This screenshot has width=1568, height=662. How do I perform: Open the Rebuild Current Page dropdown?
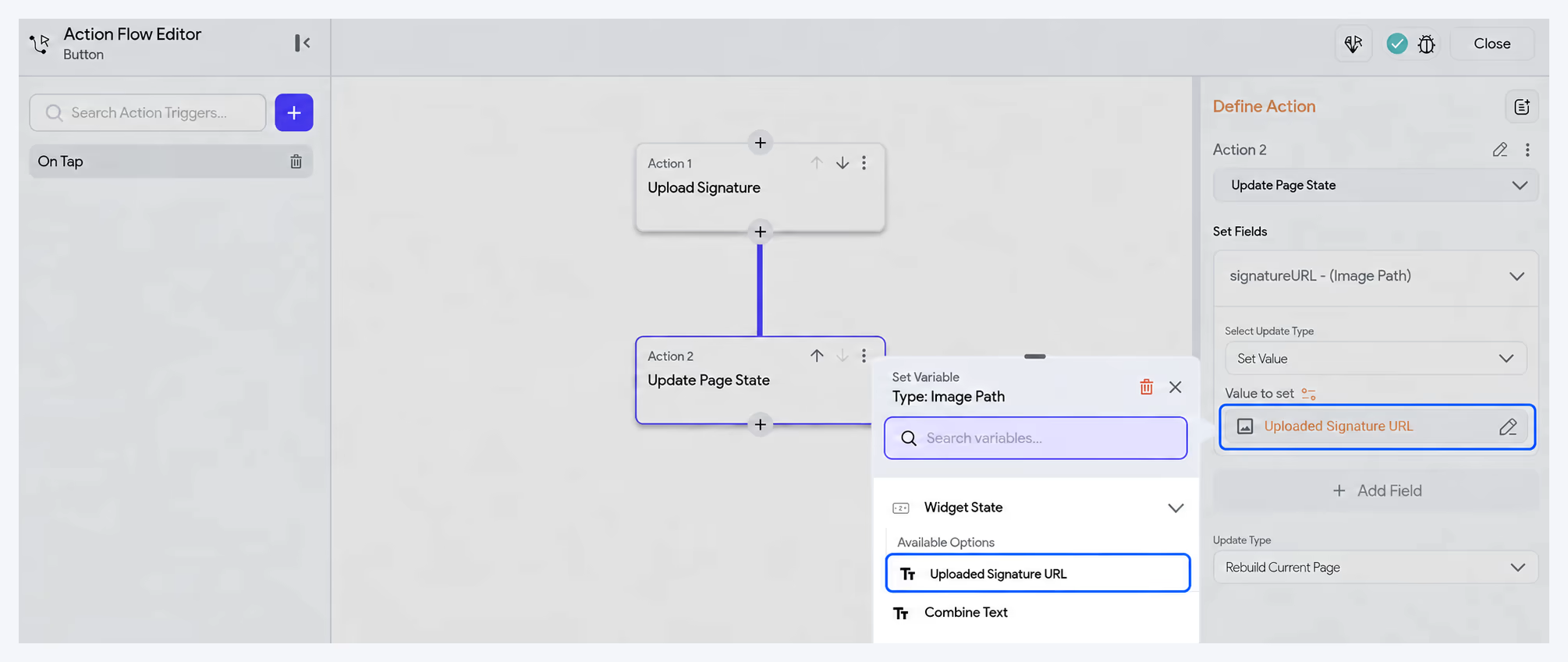(x=1375, y=568)
